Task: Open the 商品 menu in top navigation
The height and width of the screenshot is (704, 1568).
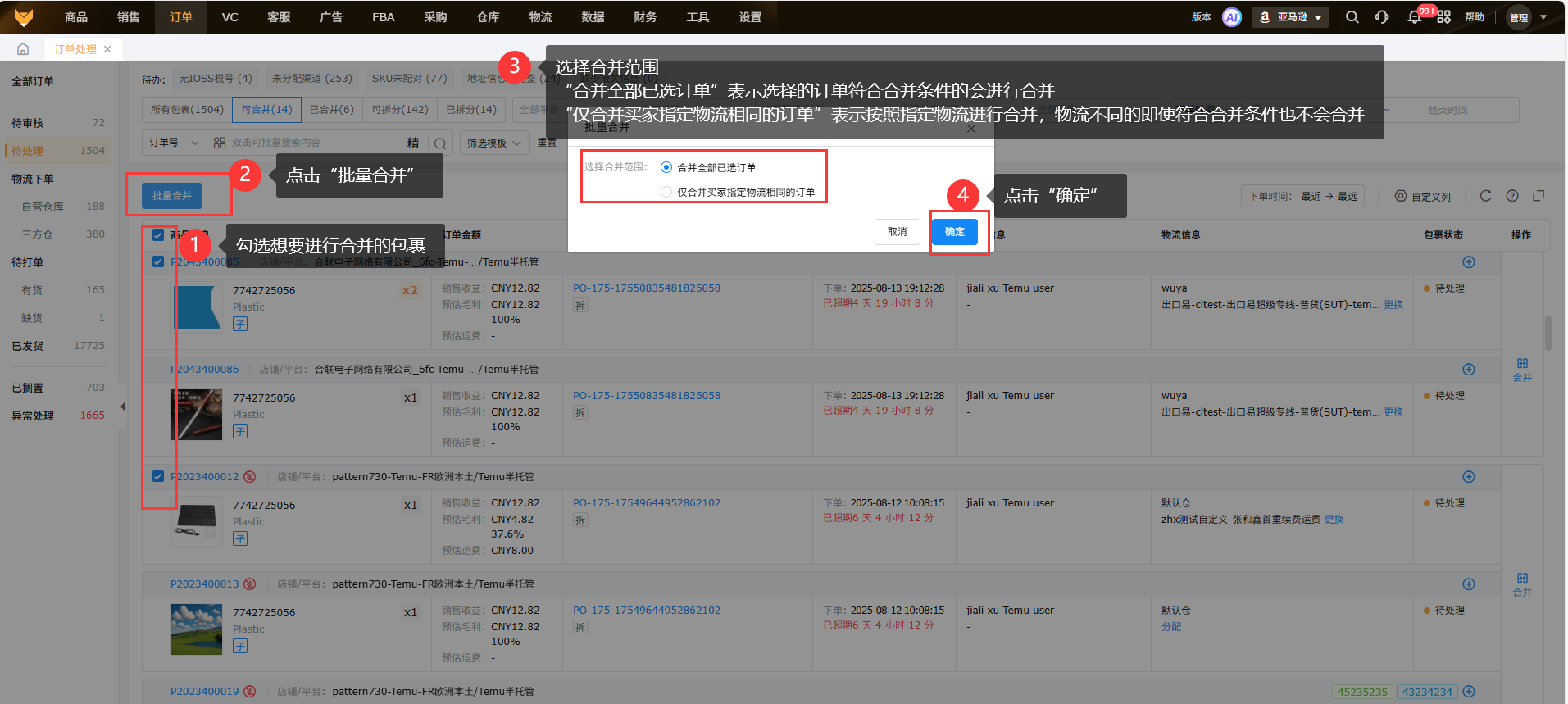Action: (76, 17)
